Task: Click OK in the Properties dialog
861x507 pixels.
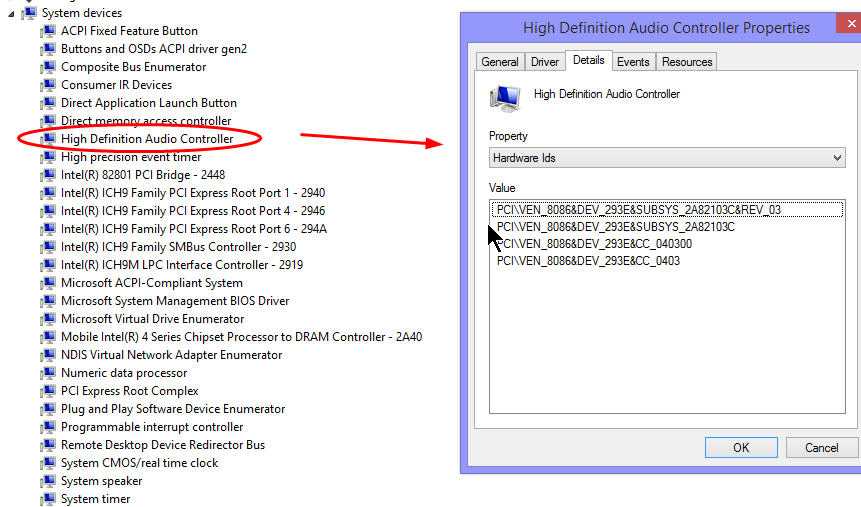Action: tap(741, 448)
